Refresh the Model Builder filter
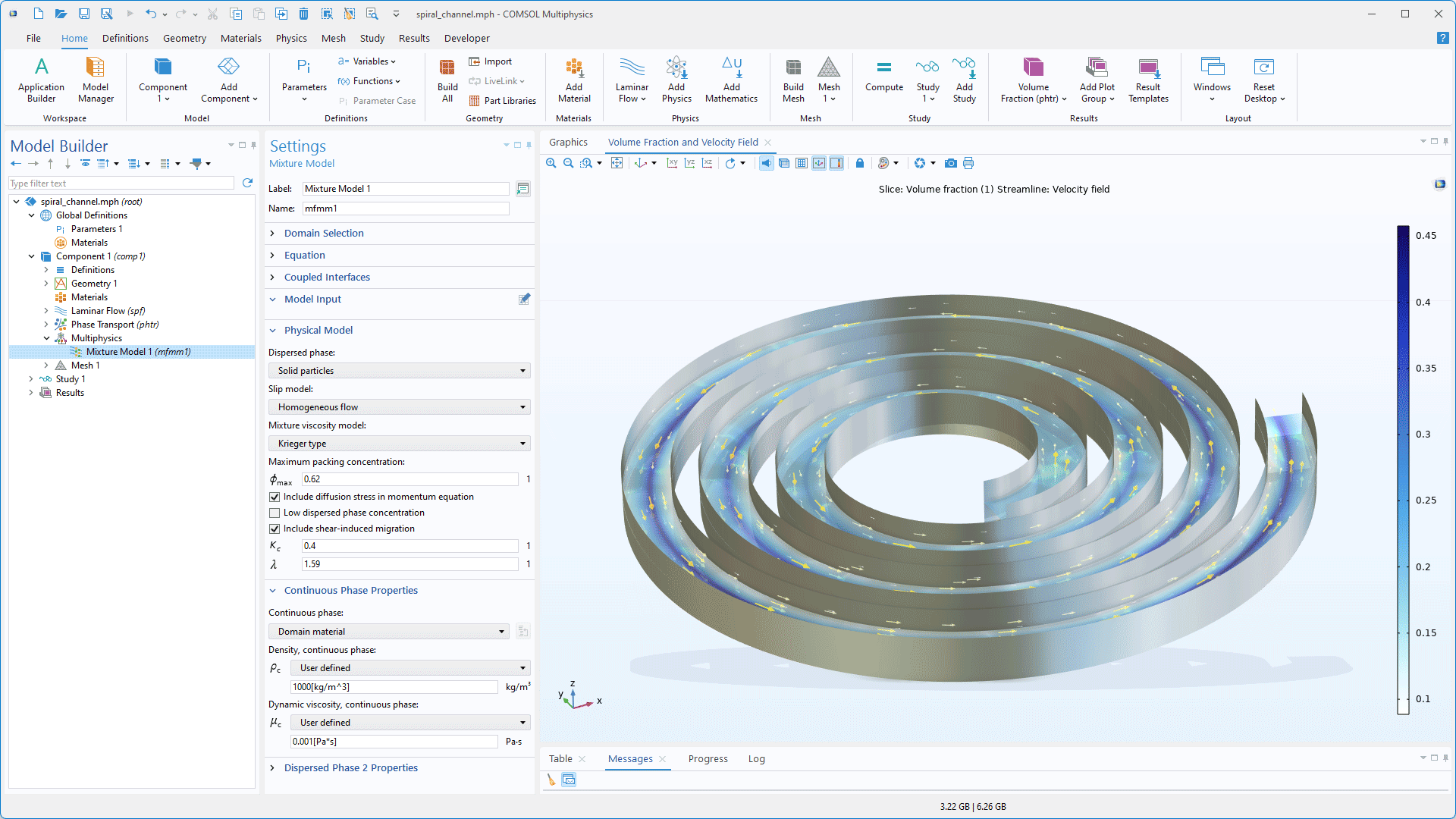The height and width of the screenshot is (819, 1456). tap(247, 183)
